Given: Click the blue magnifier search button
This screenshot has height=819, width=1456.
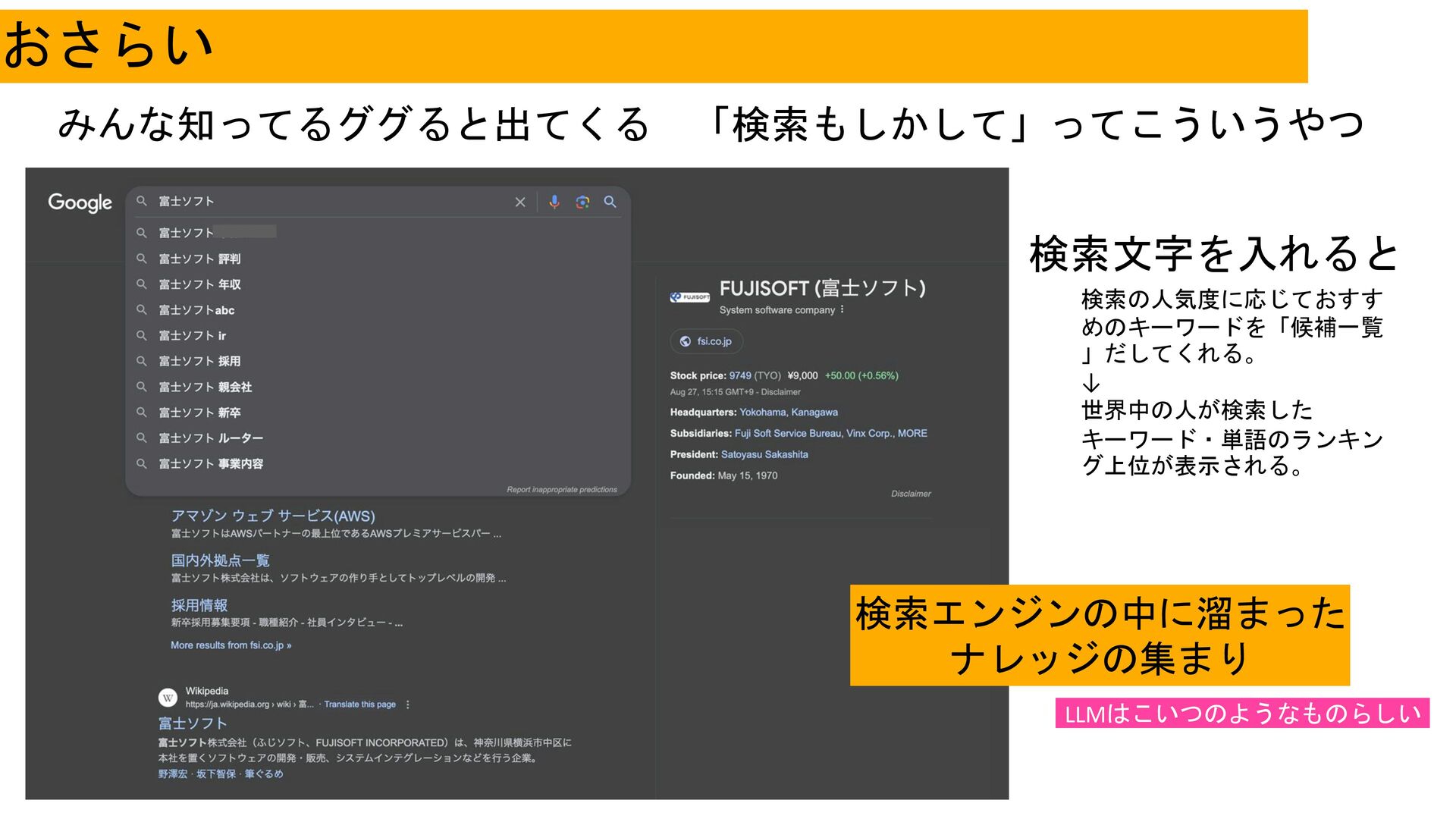Looking at the screenshot, I should click(x=610, y=202).
